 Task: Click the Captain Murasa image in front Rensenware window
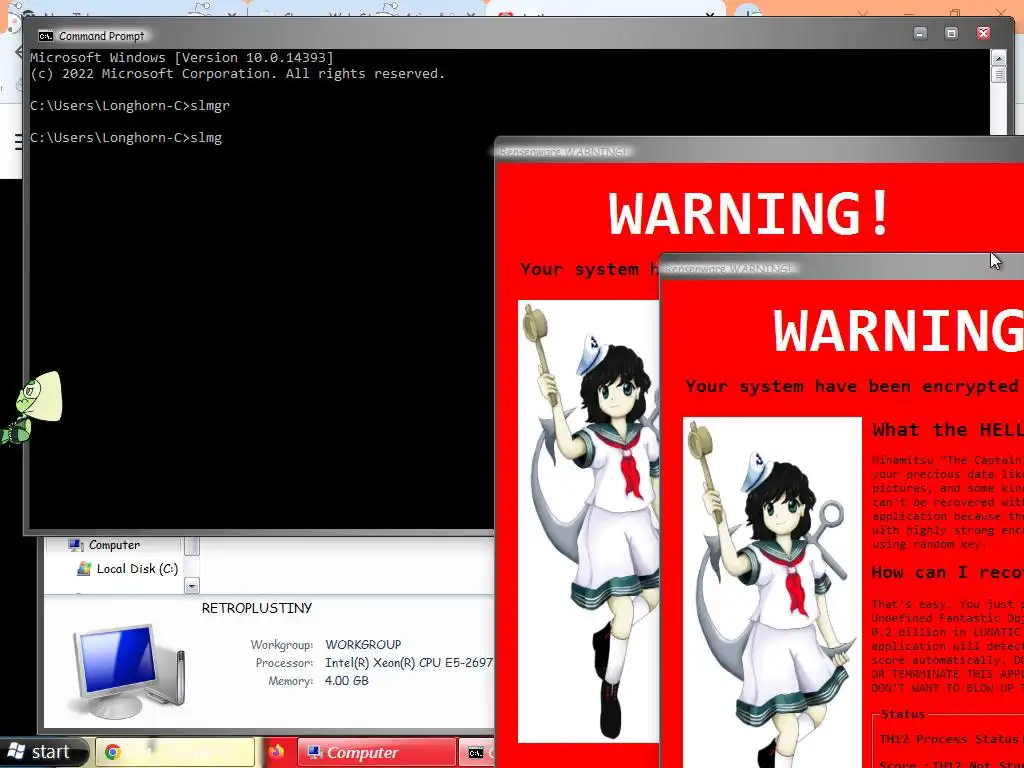point(773,592)
